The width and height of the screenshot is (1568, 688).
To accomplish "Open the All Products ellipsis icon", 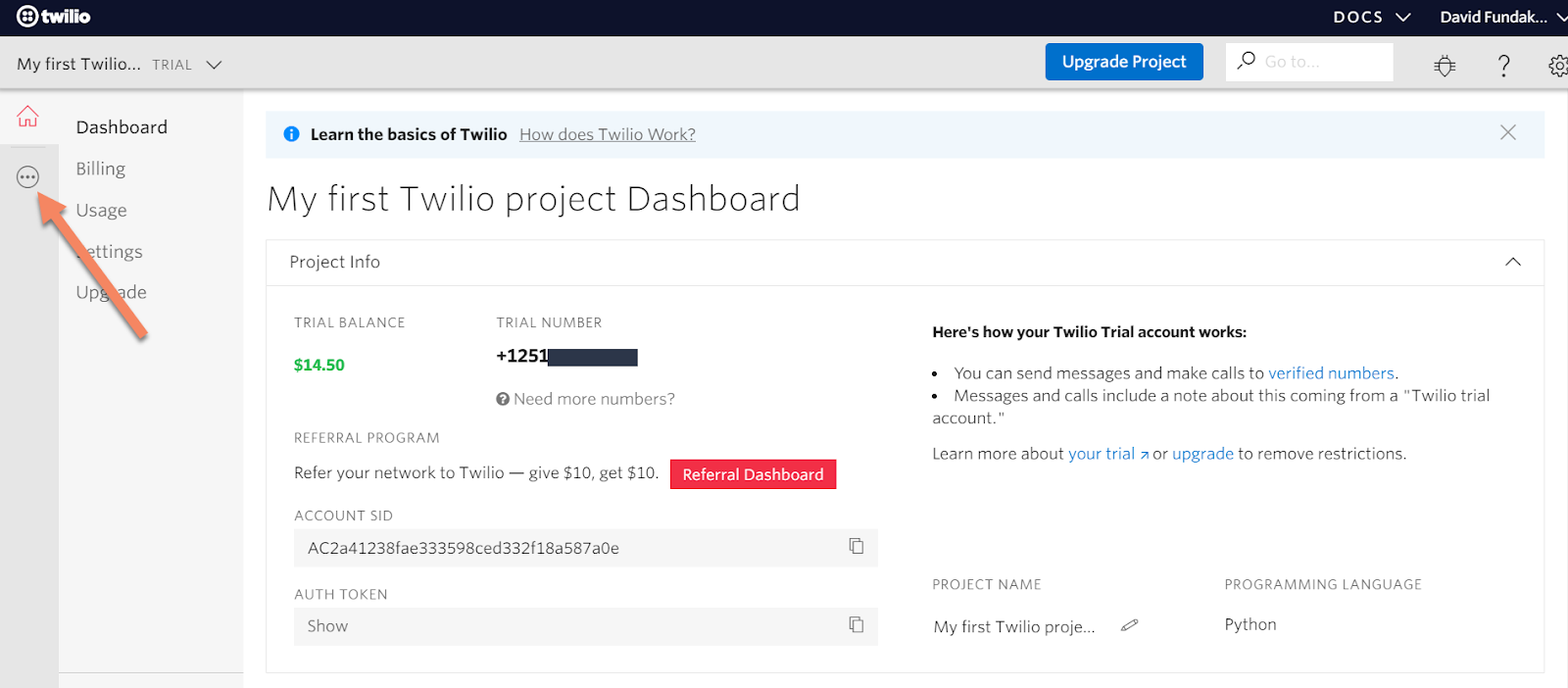I will (x=27, y=177).
